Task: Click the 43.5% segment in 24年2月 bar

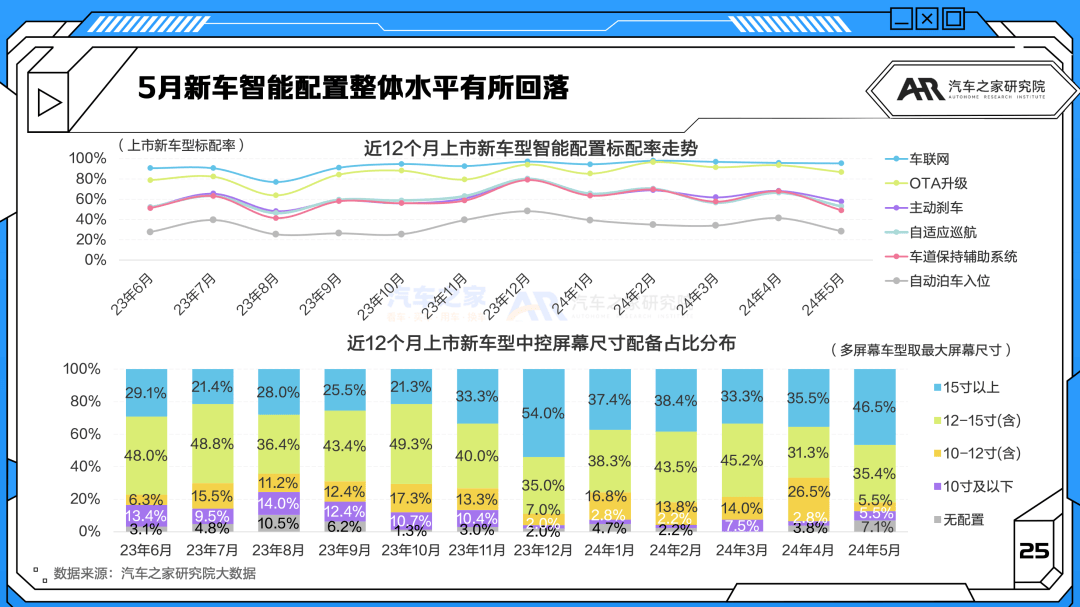Action: [676, 466]
